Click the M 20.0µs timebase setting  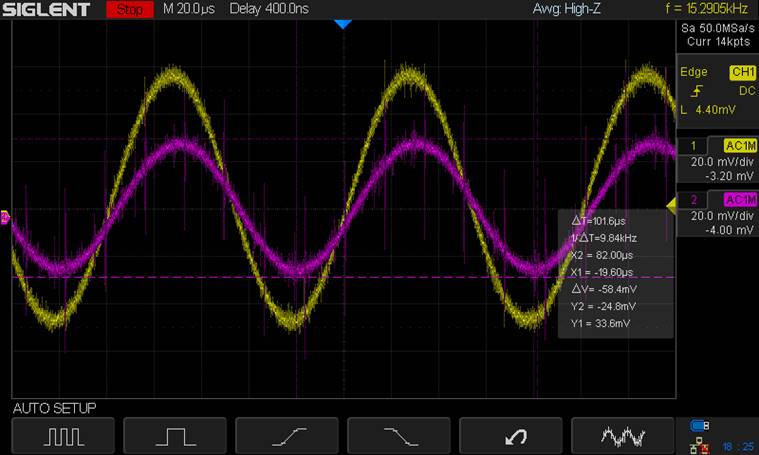191,10
